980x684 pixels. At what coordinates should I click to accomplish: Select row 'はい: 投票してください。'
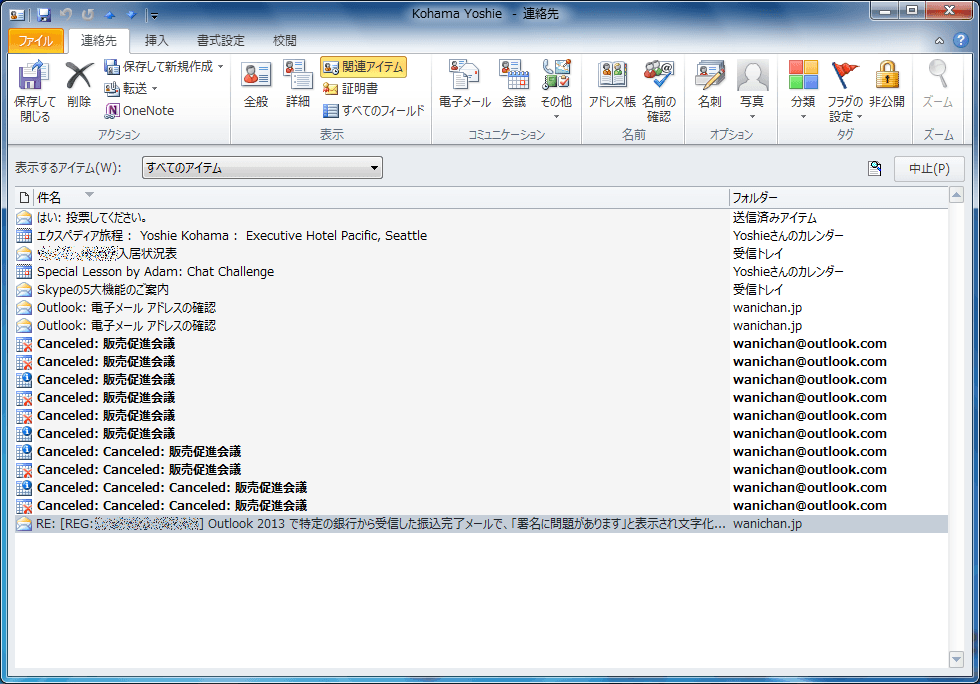(481, 218)
